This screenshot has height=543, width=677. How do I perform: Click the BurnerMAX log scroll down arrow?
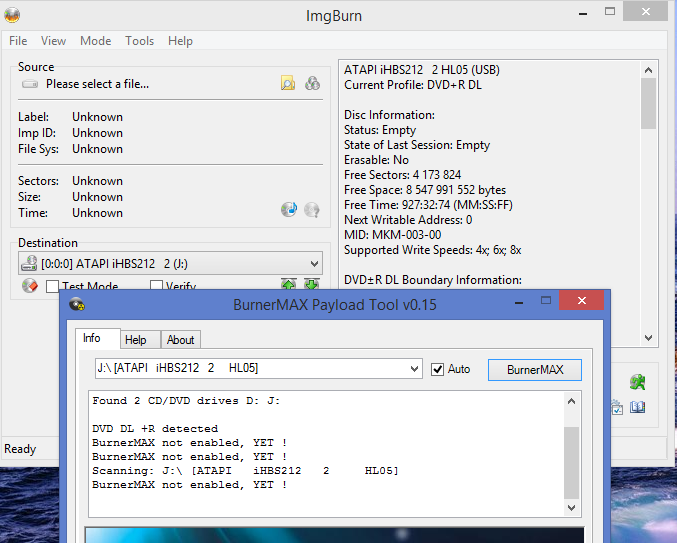571,508
